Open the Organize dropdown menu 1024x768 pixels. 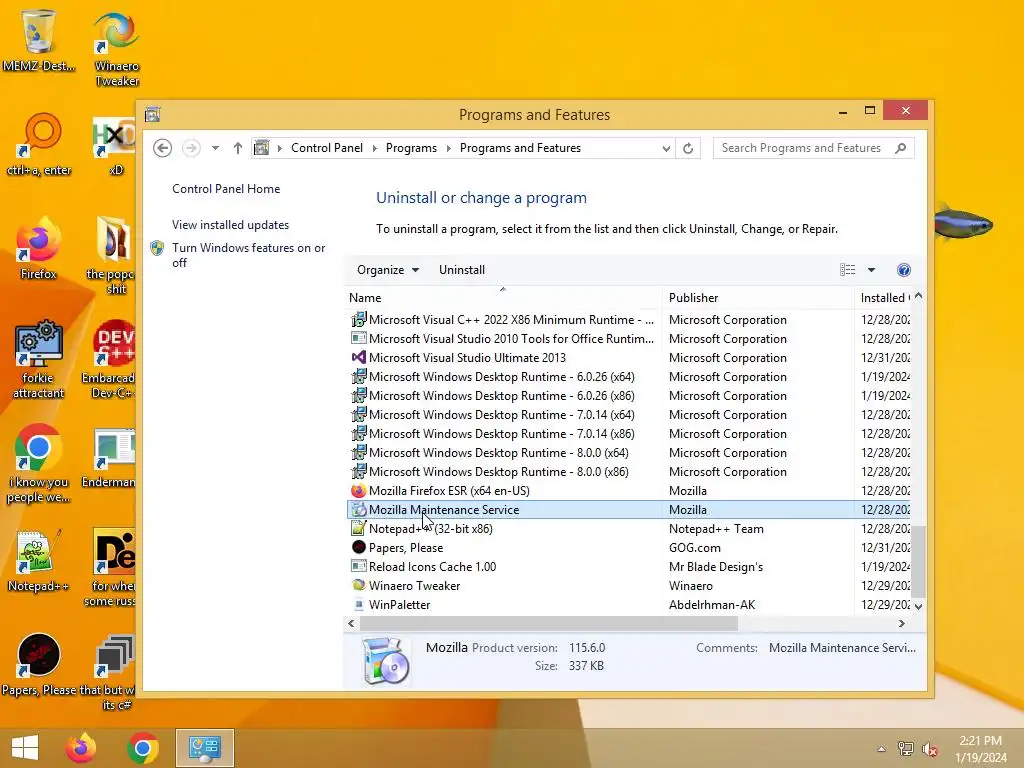pos(388,270)
